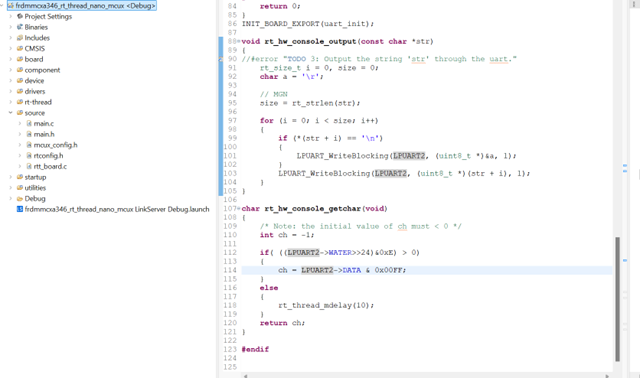
Task: Expand the drivers folder
Action: pyautogui.click(x=11, y=91)
